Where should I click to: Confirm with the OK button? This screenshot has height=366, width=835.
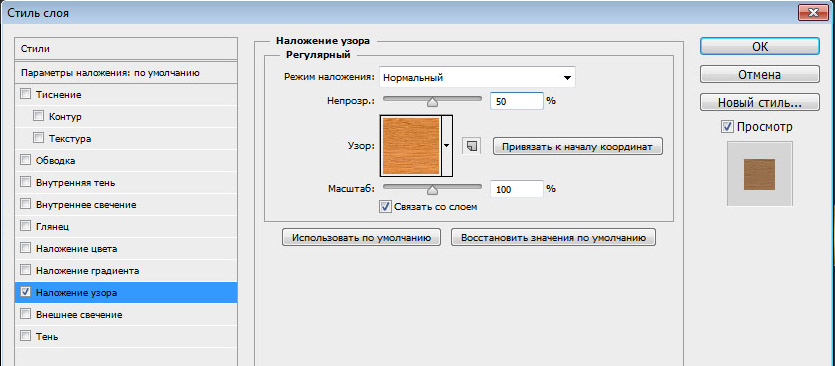[760, 46]
